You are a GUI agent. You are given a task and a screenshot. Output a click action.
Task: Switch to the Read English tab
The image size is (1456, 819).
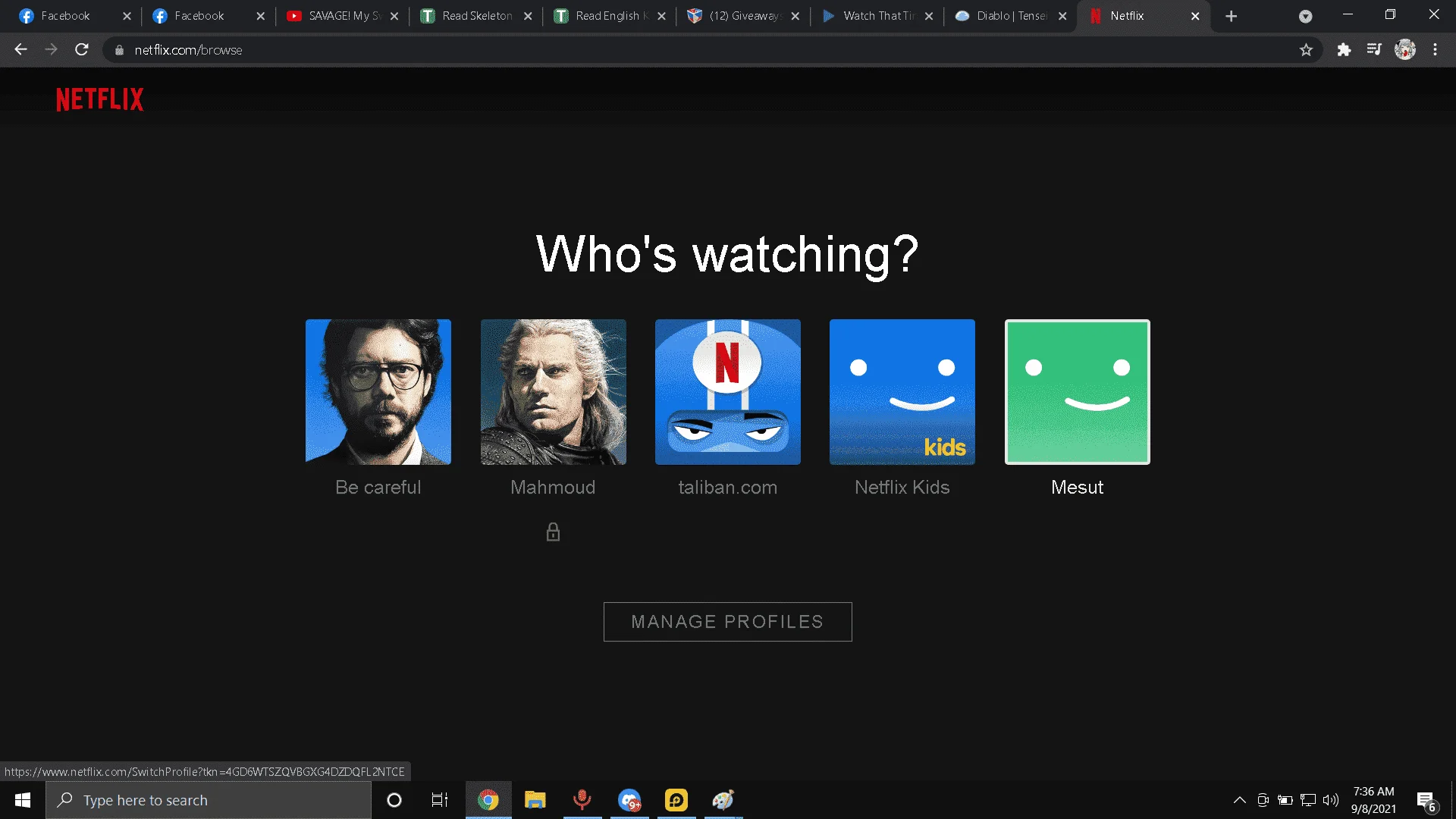click(x=609, y=16)
